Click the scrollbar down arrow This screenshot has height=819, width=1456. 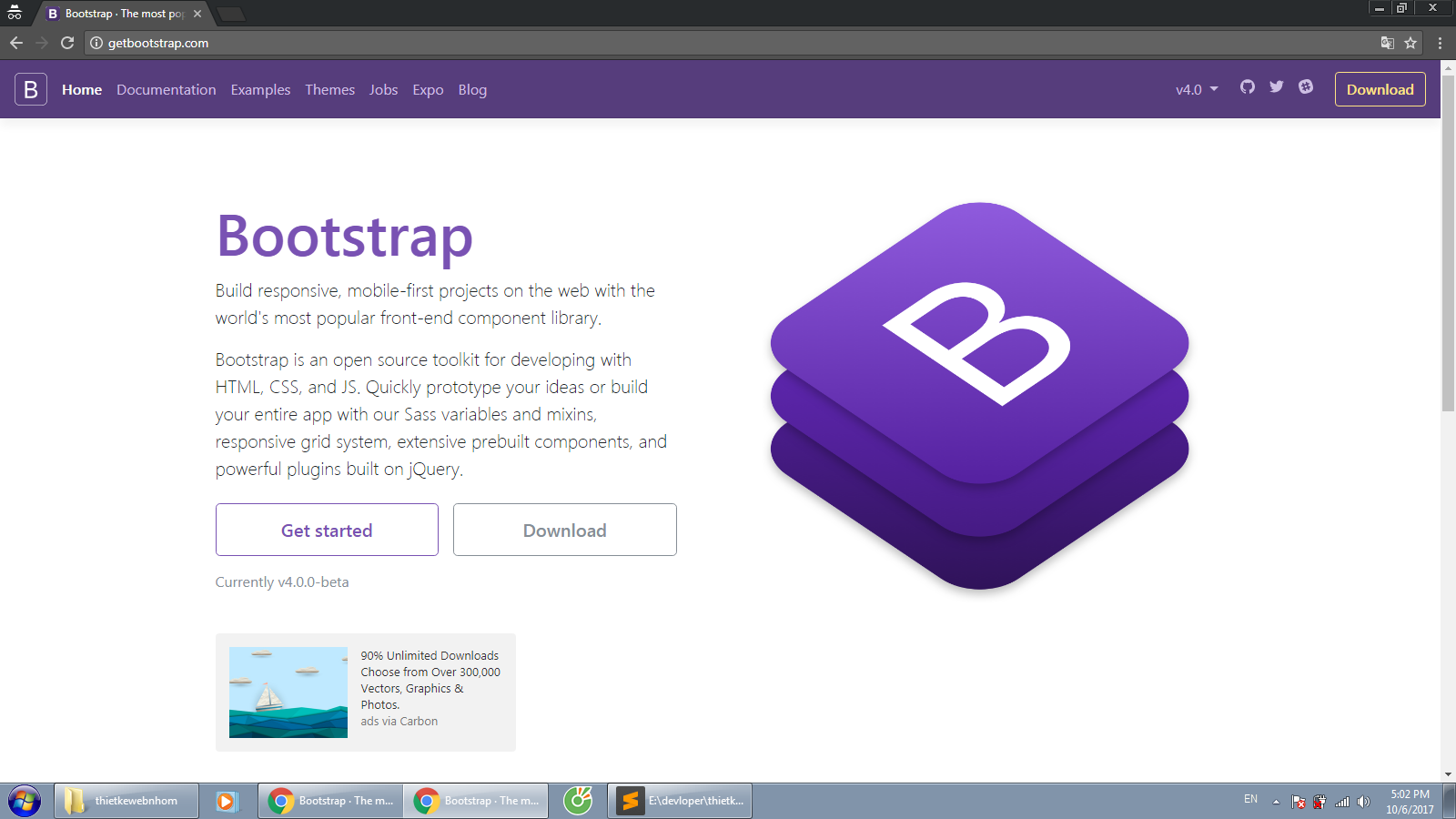1448,774
